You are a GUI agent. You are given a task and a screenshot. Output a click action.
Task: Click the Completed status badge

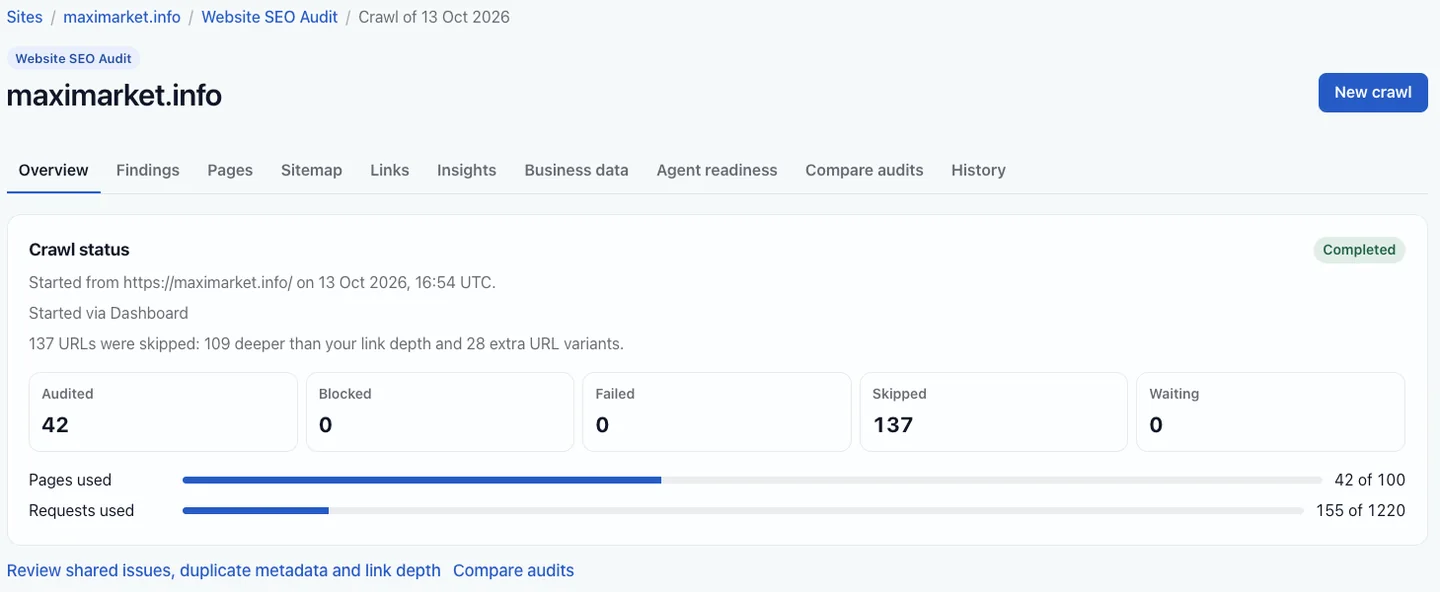tap(1359, 250)
